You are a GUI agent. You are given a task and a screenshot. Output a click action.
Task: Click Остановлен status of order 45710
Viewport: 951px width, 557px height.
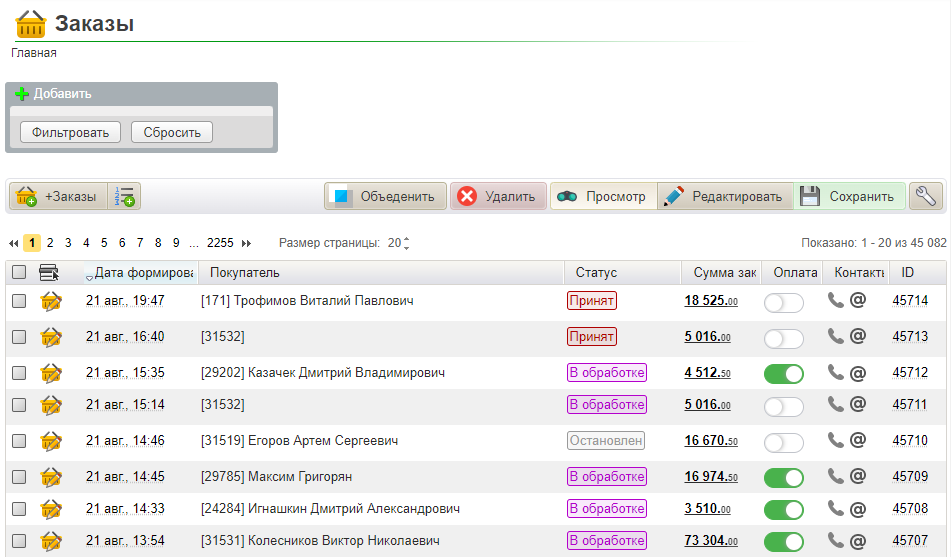tap(606, 441)
